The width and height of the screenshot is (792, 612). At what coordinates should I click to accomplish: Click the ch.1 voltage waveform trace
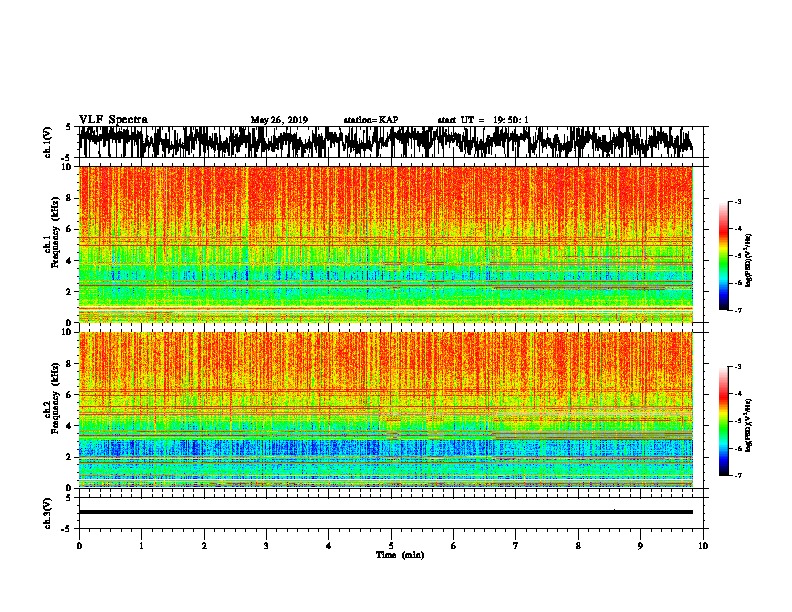coord(385,141)
